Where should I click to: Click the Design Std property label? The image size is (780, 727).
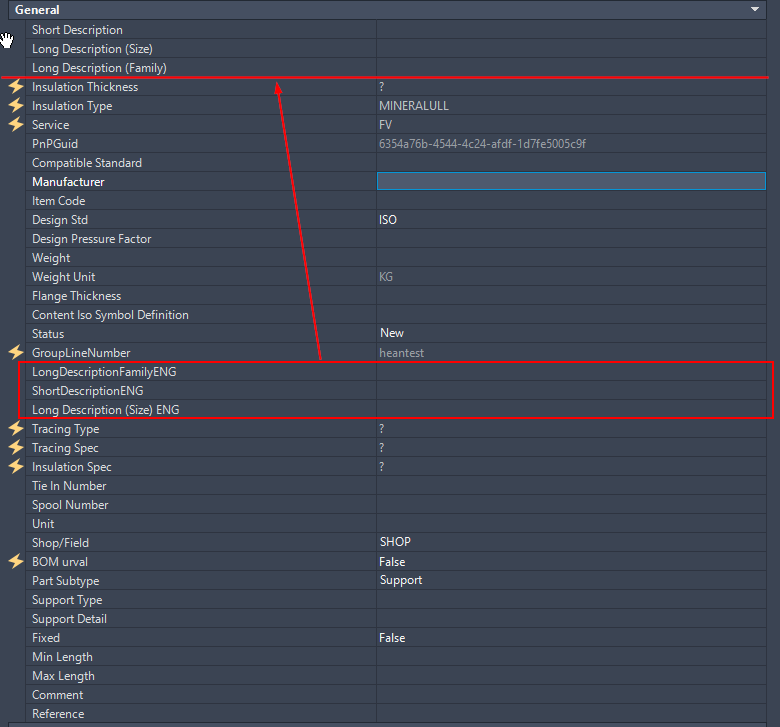[x=60, y=219]
